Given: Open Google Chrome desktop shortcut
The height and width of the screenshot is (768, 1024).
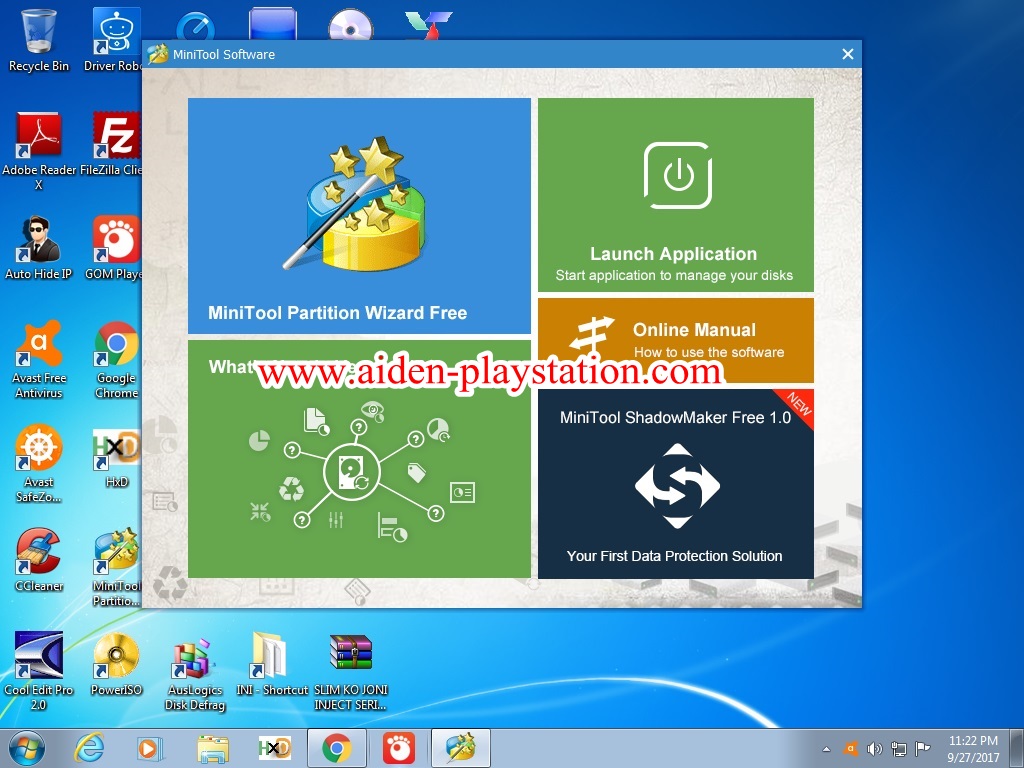Looking at the screenshot, I should tap(116, 359).
